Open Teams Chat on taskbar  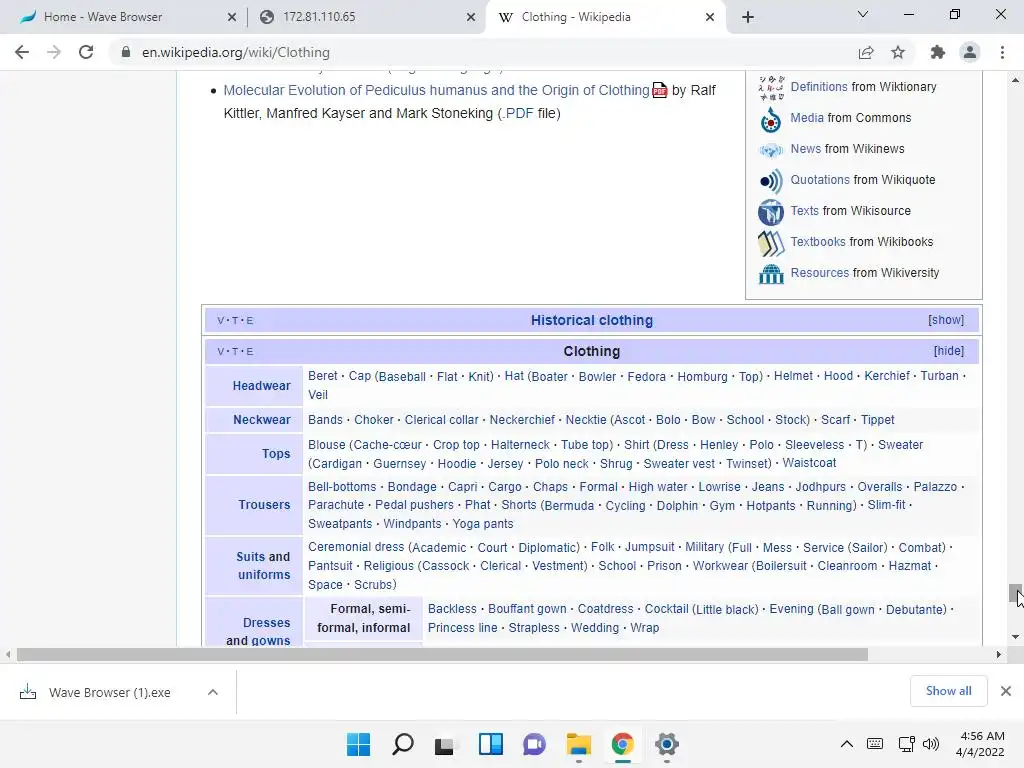(x=534, y=744)
